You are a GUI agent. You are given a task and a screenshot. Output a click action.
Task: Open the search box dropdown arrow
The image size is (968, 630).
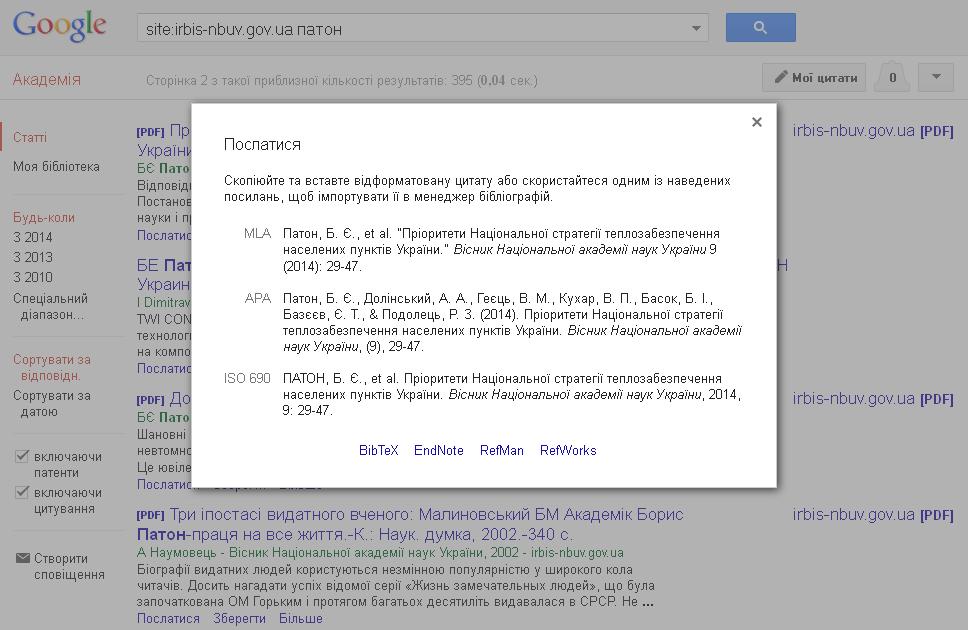pyautogui.click(x=697, y=29)
